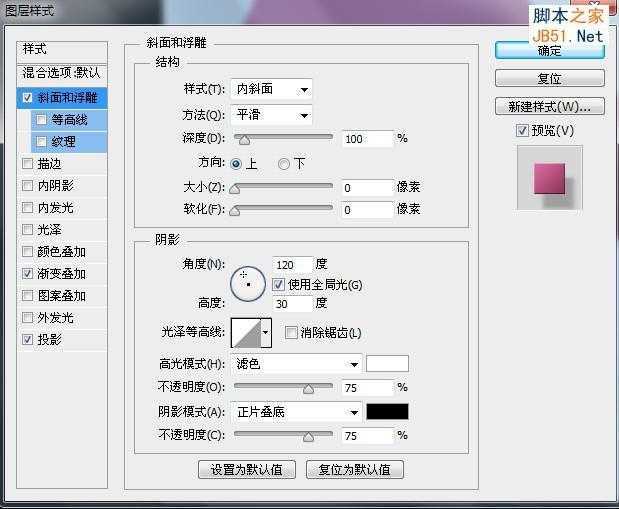Click the 大小 slider handle
Screen dimensions: 619x509
tap(234, 188)
